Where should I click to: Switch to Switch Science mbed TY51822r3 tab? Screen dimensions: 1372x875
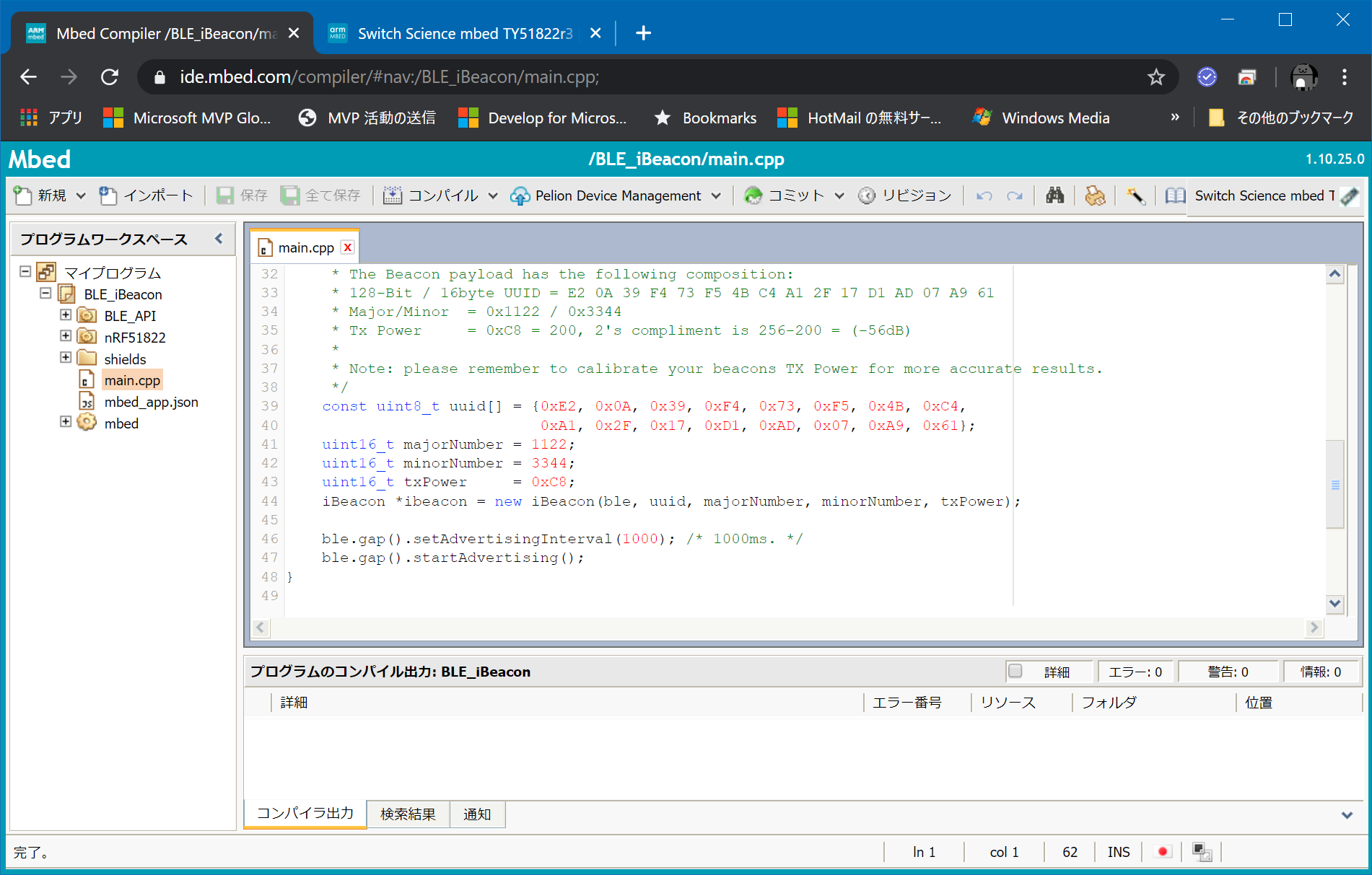[x=466, y=33]
